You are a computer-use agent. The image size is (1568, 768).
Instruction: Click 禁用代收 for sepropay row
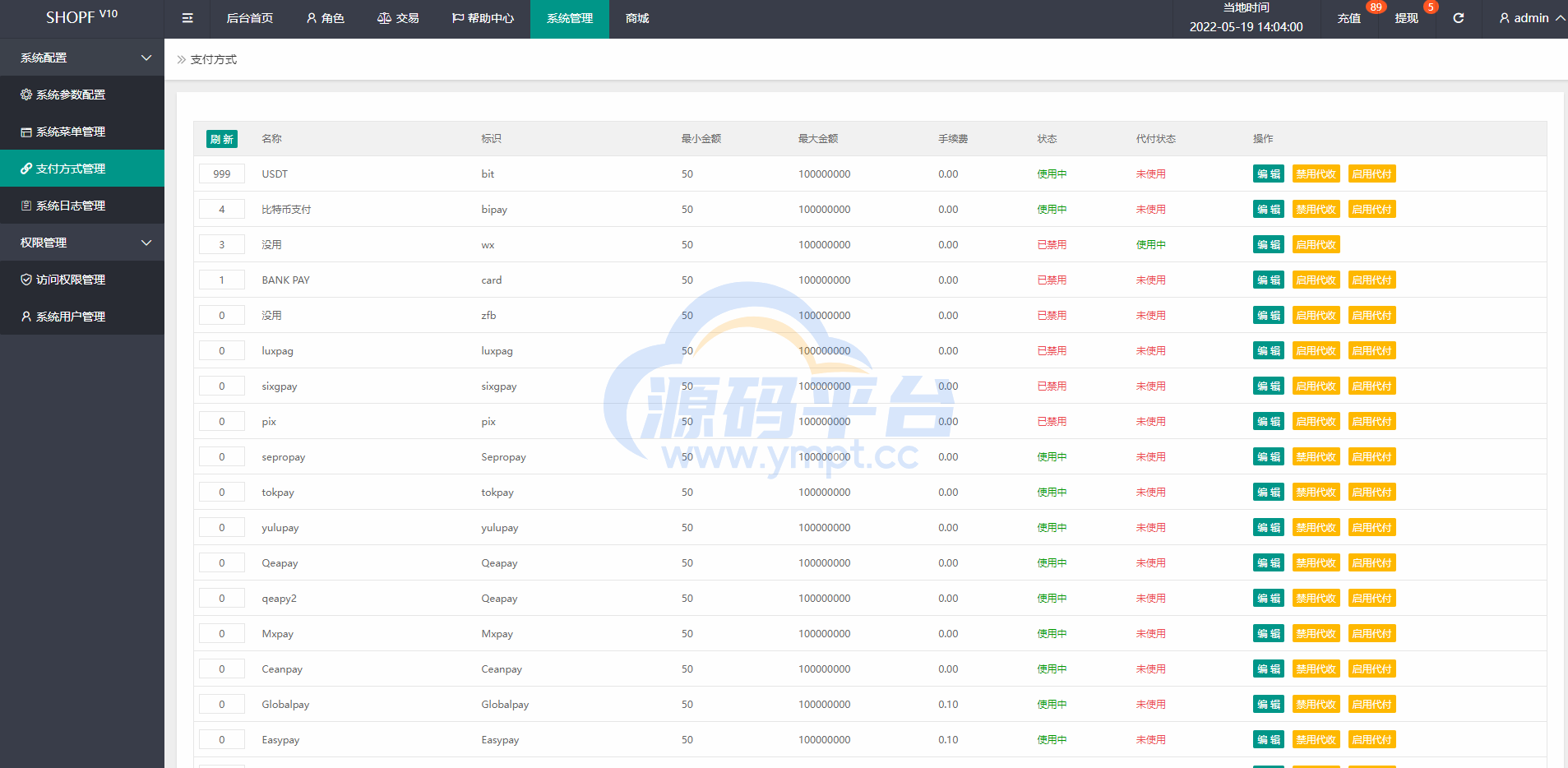pyautogui.click(x=1316, y=456)
